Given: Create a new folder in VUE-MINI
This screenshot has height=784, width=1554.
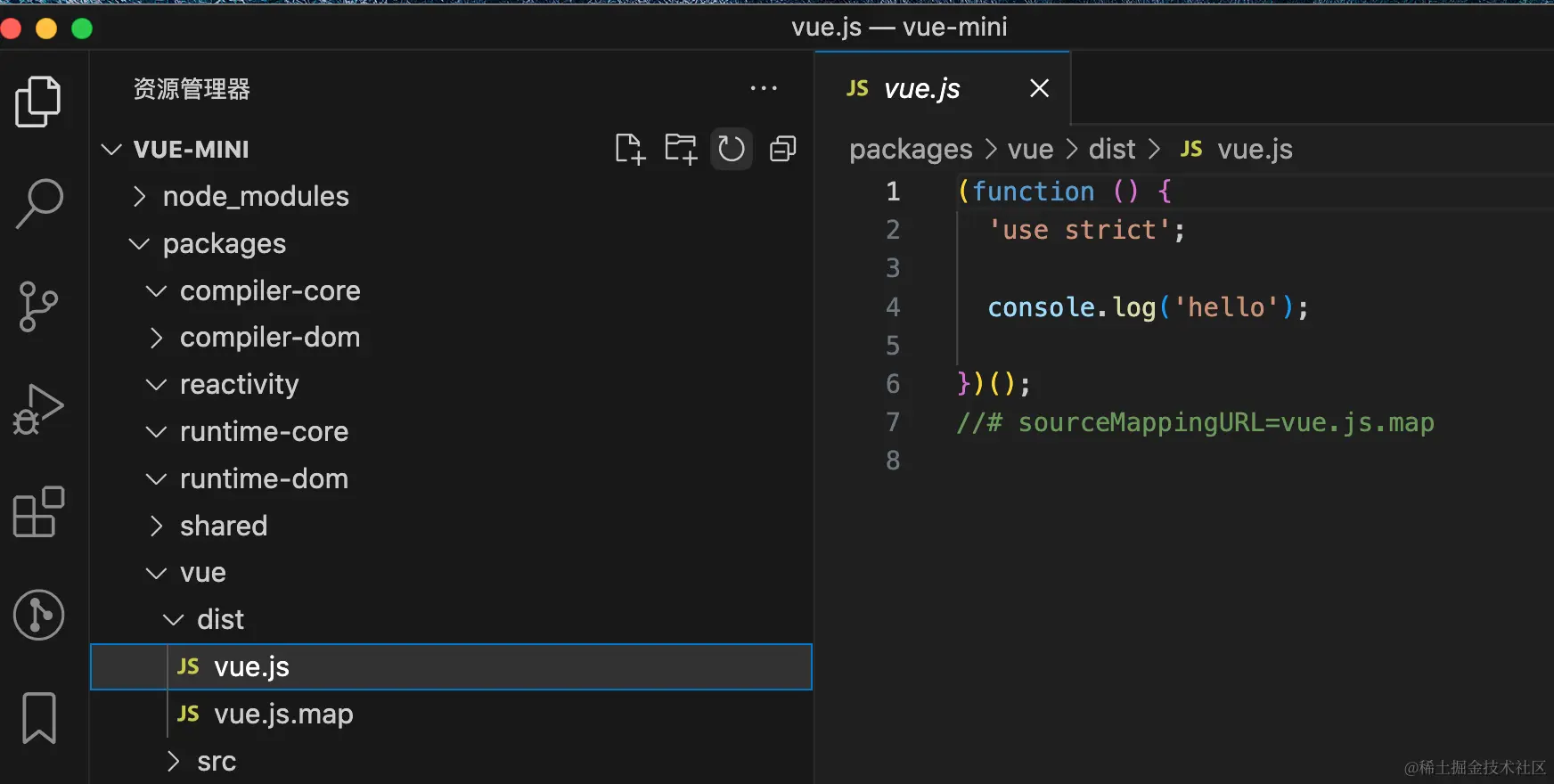Looking at the screenshot, I should click(x=681, y=149).
